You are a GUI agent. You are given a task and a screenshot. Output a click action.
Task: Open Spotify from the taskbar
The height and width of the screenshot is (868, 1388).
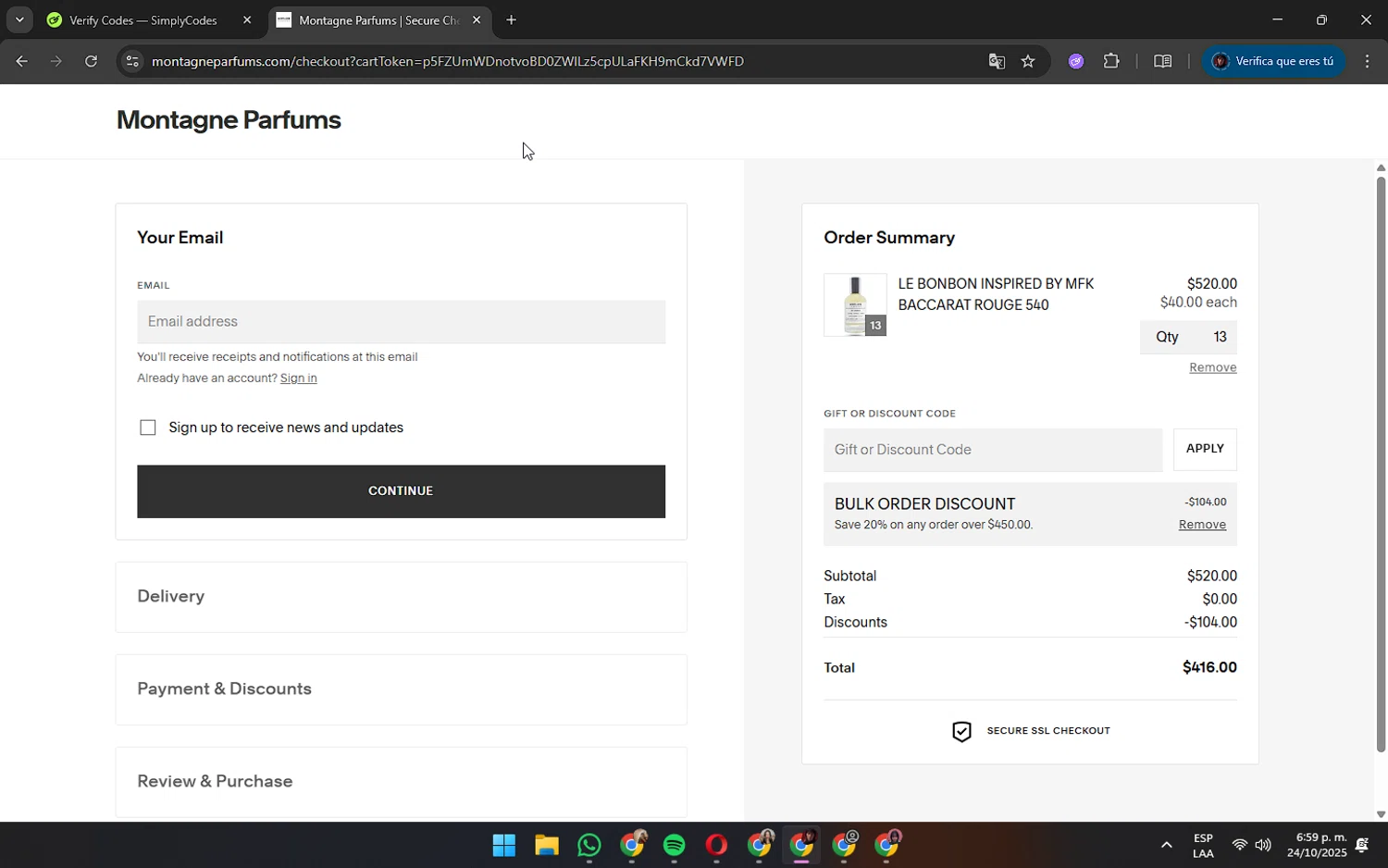coord(674,846)
